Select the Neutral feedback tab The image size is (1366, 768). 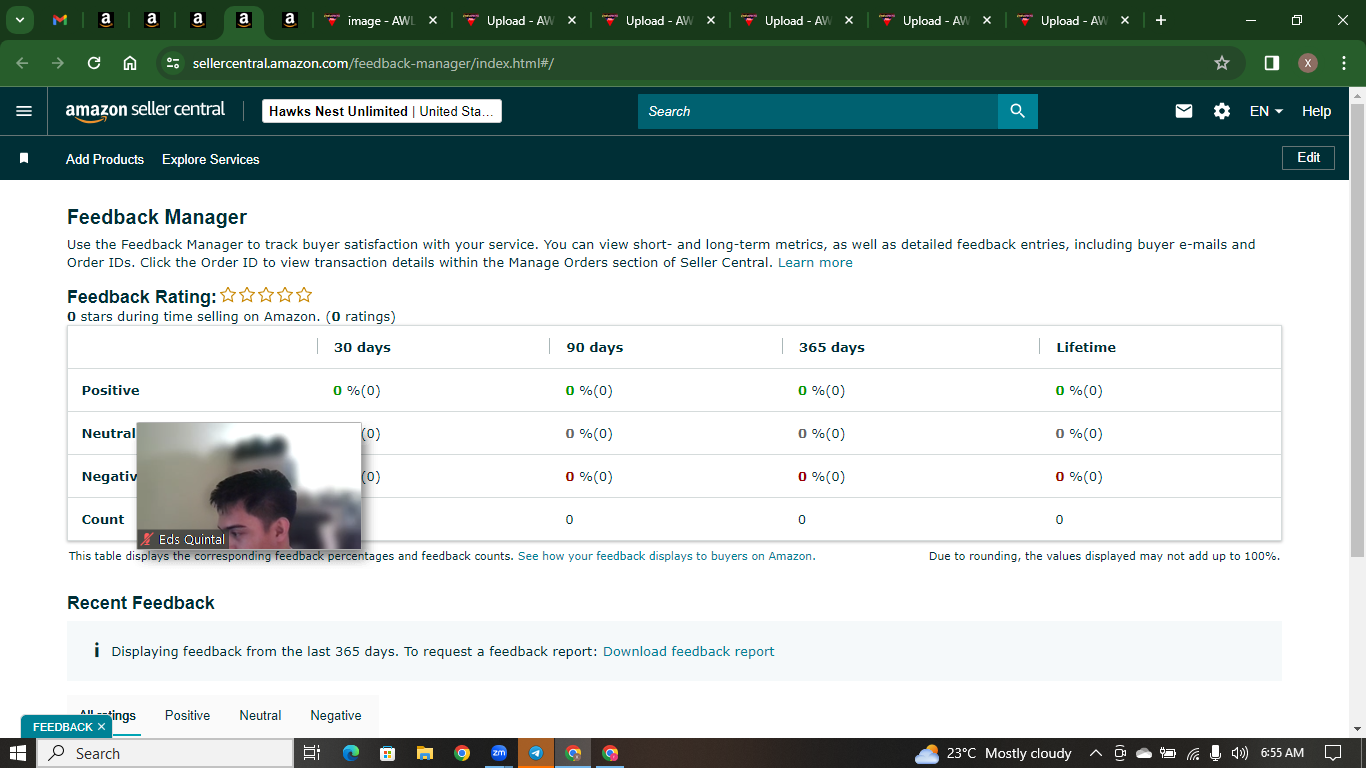coord(260,715)
